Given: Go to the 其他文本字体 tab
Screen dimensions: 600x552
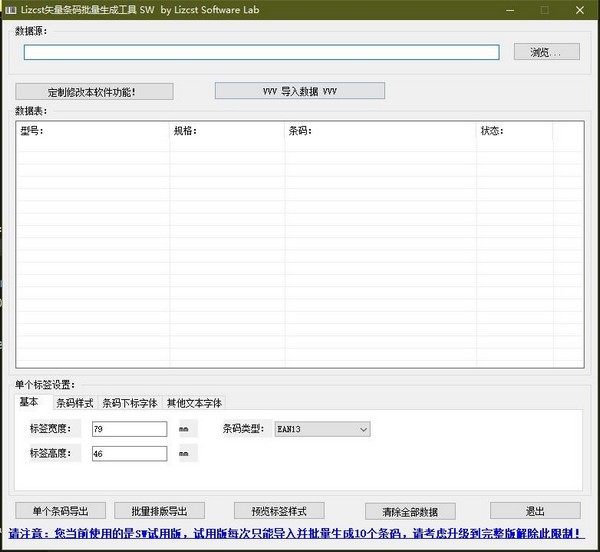Looking at the screenshot, I should click(x=194, y=403).
